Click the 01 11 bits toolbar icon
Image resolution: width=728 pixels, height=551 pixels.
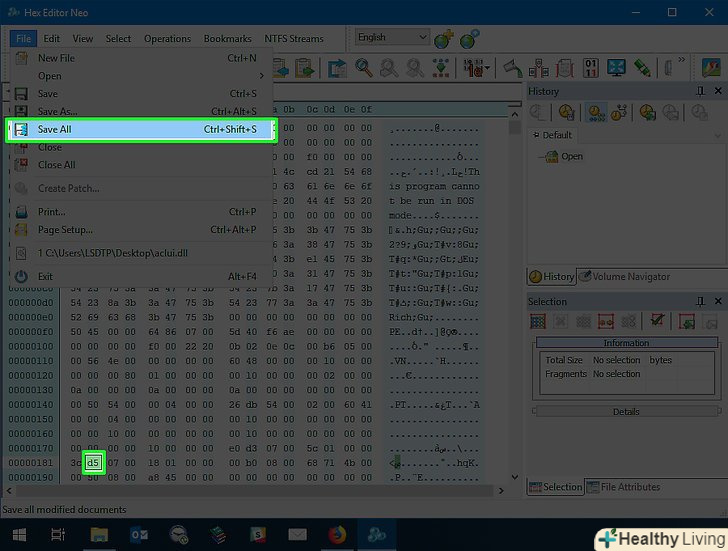pos(591,68)
